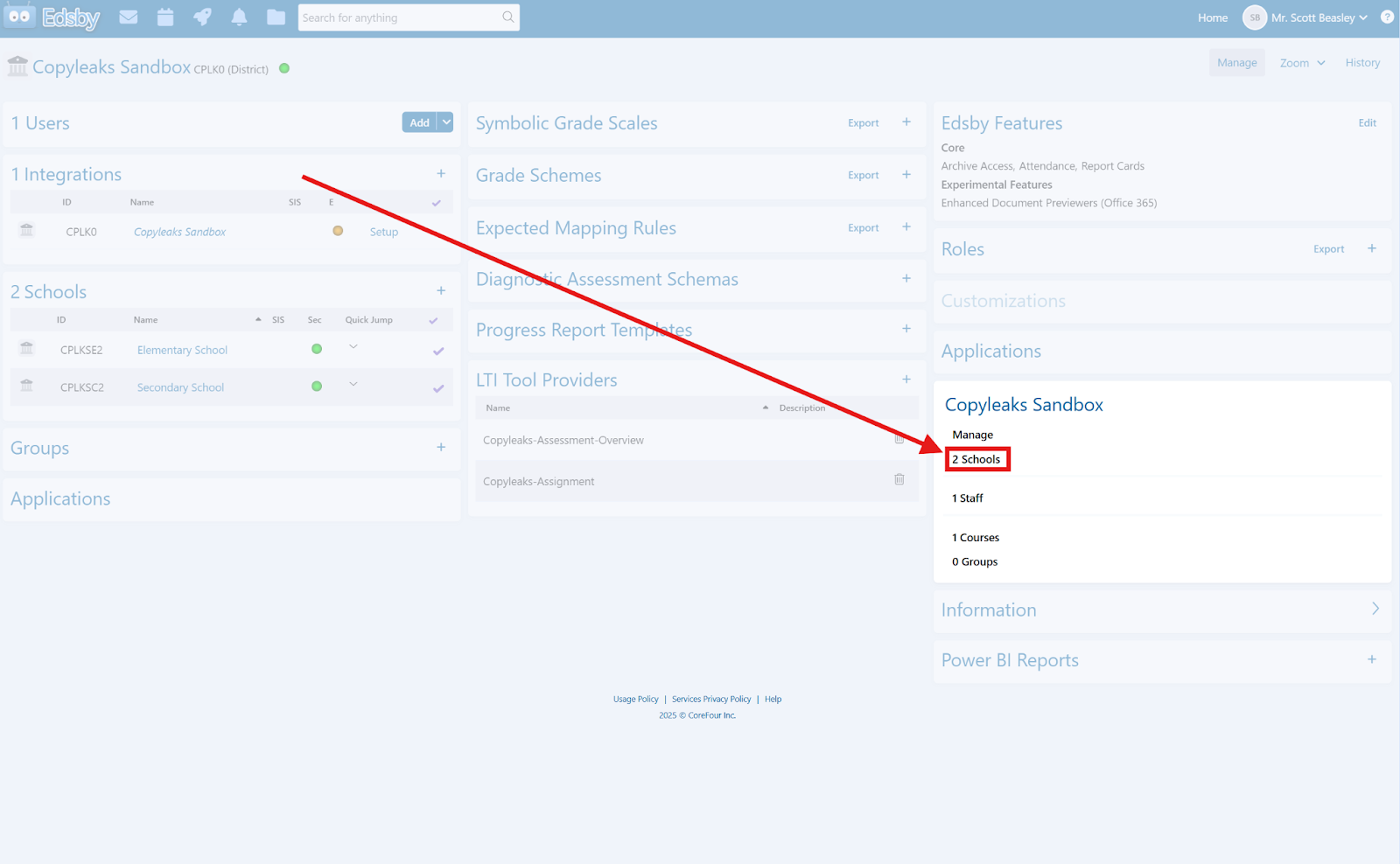Select the Manage tab
Image resolution: width=1400 pixels, height=864 pixels.
coord(1237,63)
